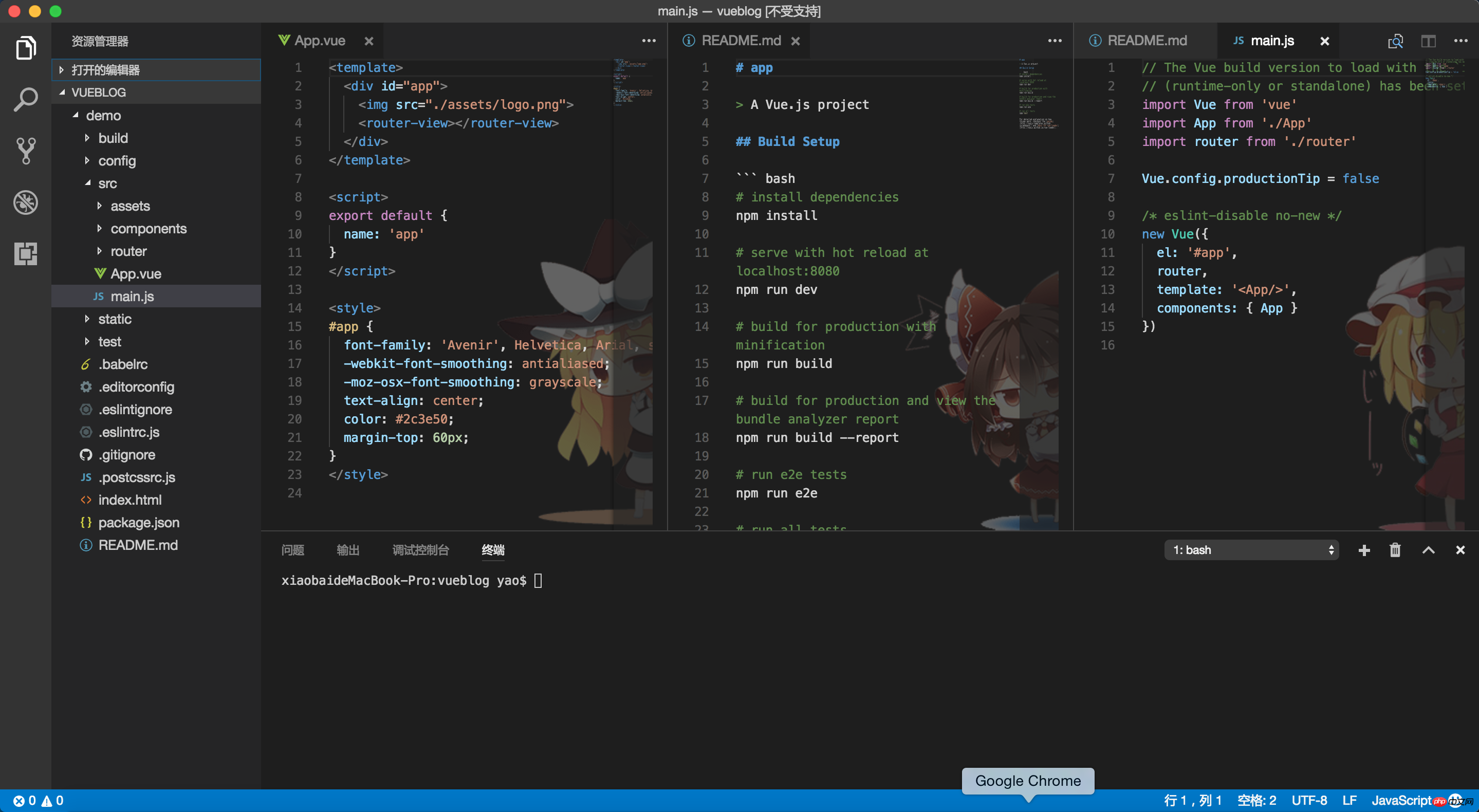Expand the assets folder
1479x812 pixels.
point(99,206)
